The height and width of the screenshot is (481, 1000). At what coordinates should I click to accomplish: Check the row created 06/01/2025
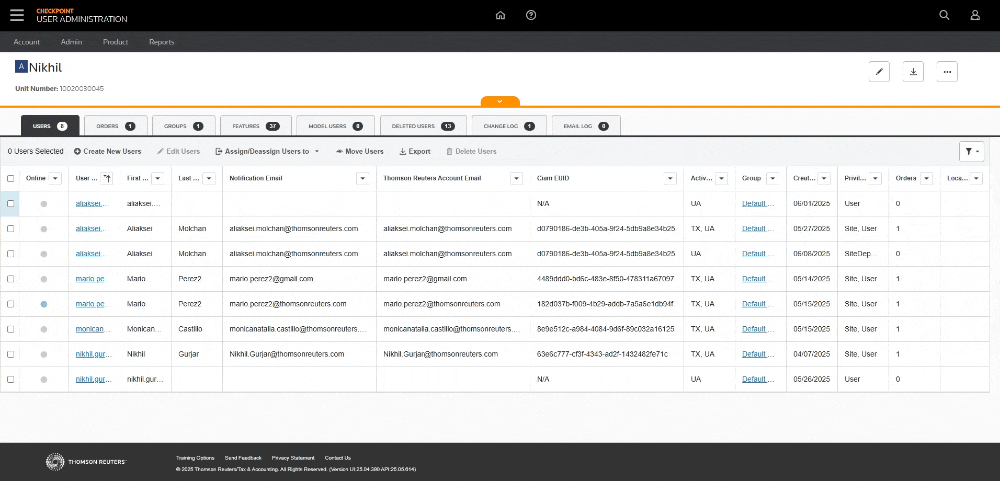pos(10,204)
